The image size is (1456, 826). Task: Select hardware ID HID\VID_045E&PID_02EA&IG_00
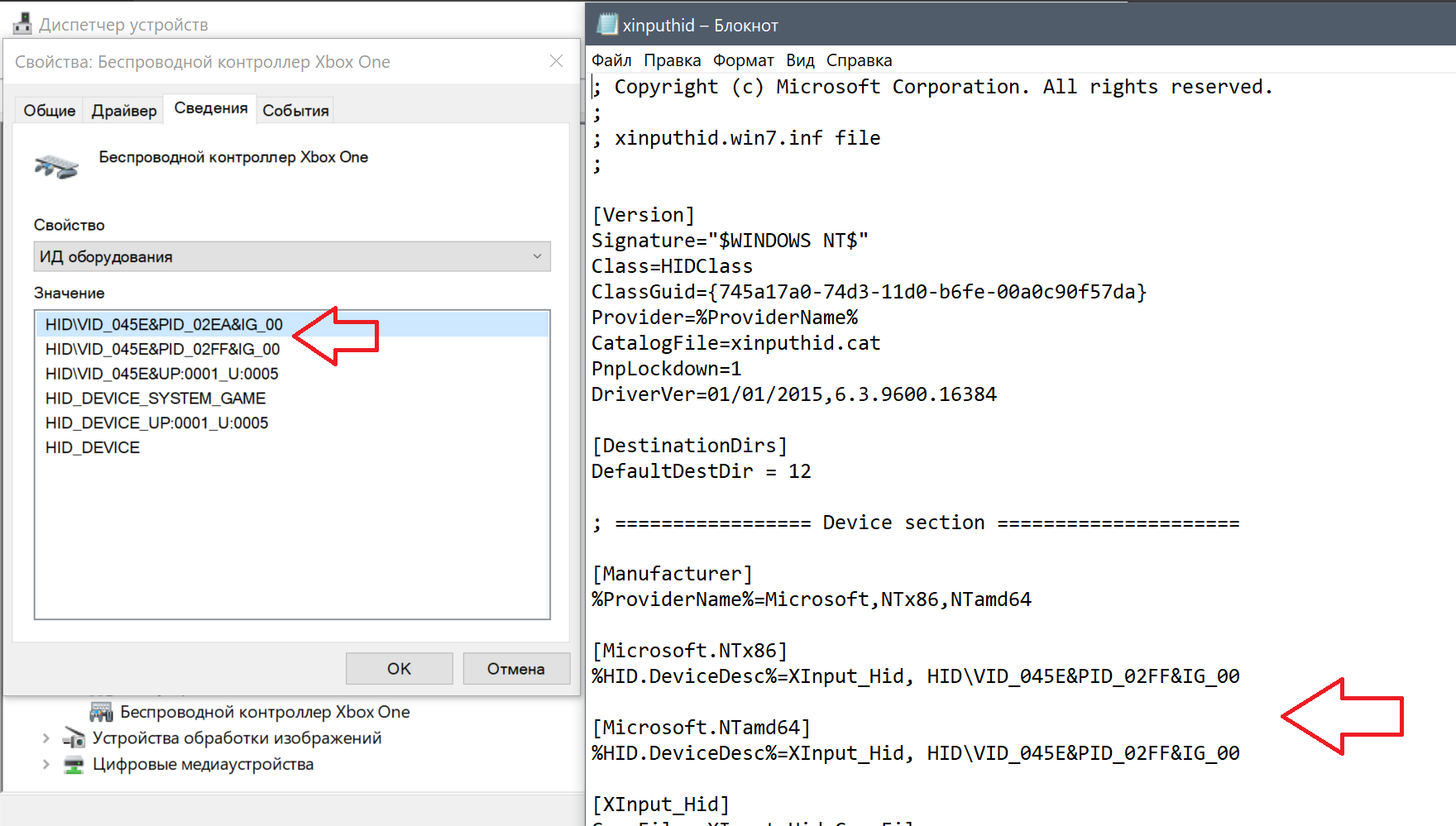click(x=292, y=324)
